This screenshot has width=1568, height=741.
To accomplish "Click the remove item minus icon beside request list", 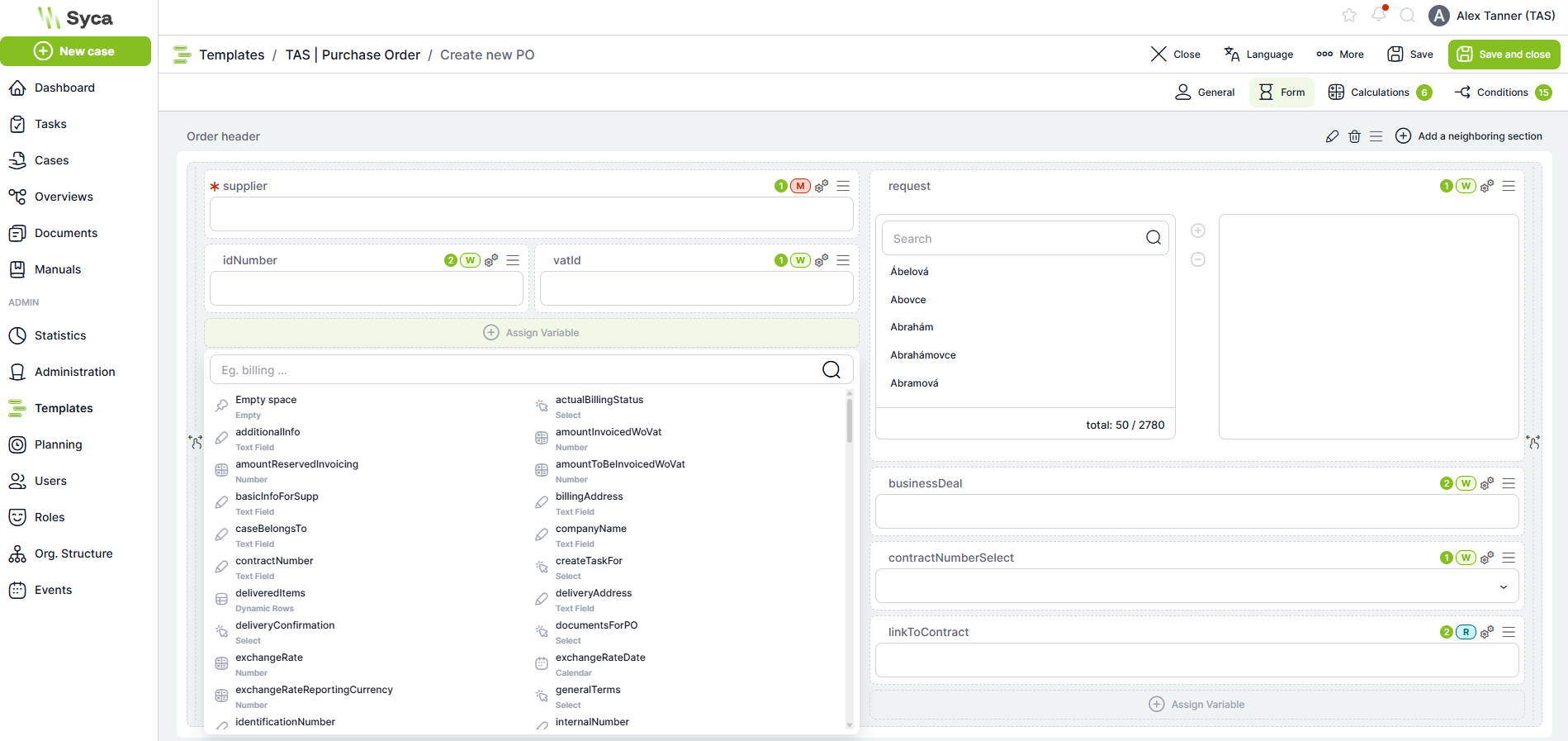I will (x=1198, y=259).
